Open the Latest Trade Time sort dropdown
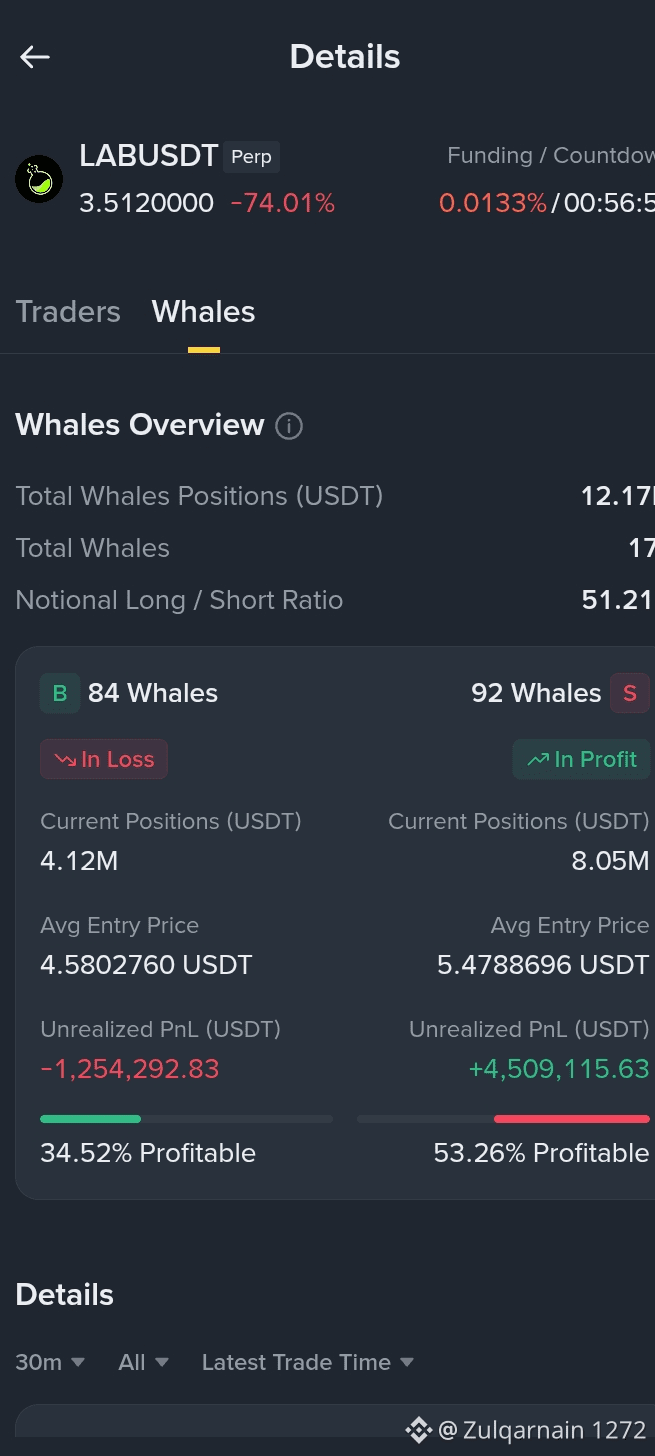The image size is (655, 1456). click(308, 1362)
